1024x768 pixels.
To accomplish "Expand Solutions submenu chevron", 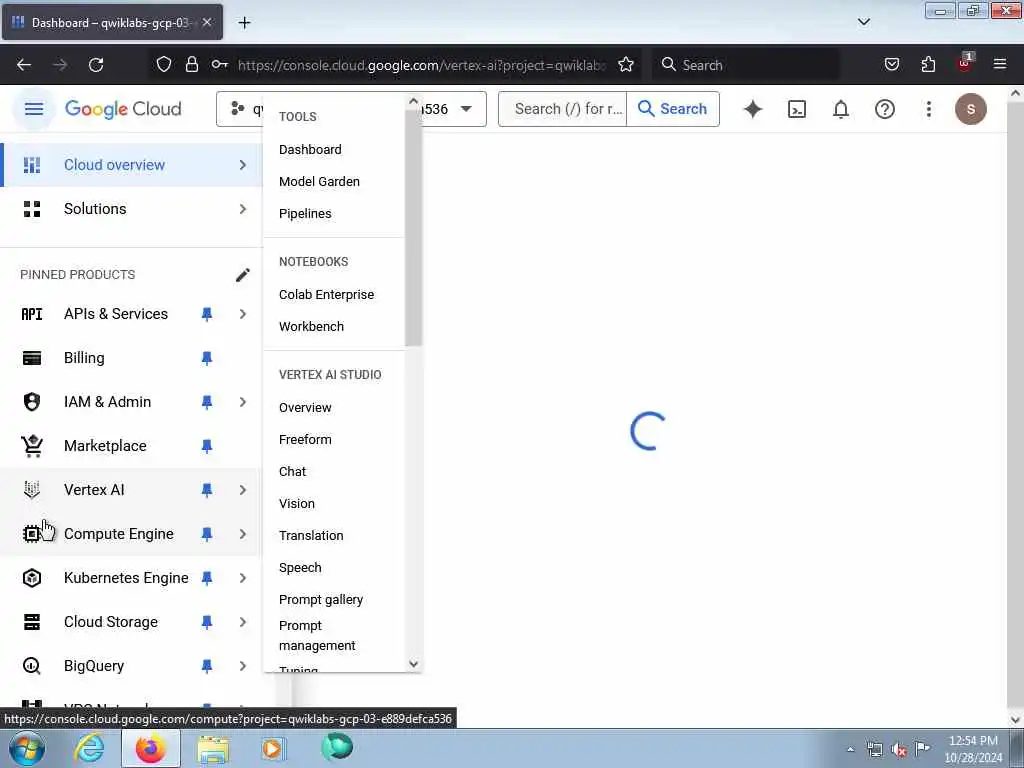I will (242, 209).
